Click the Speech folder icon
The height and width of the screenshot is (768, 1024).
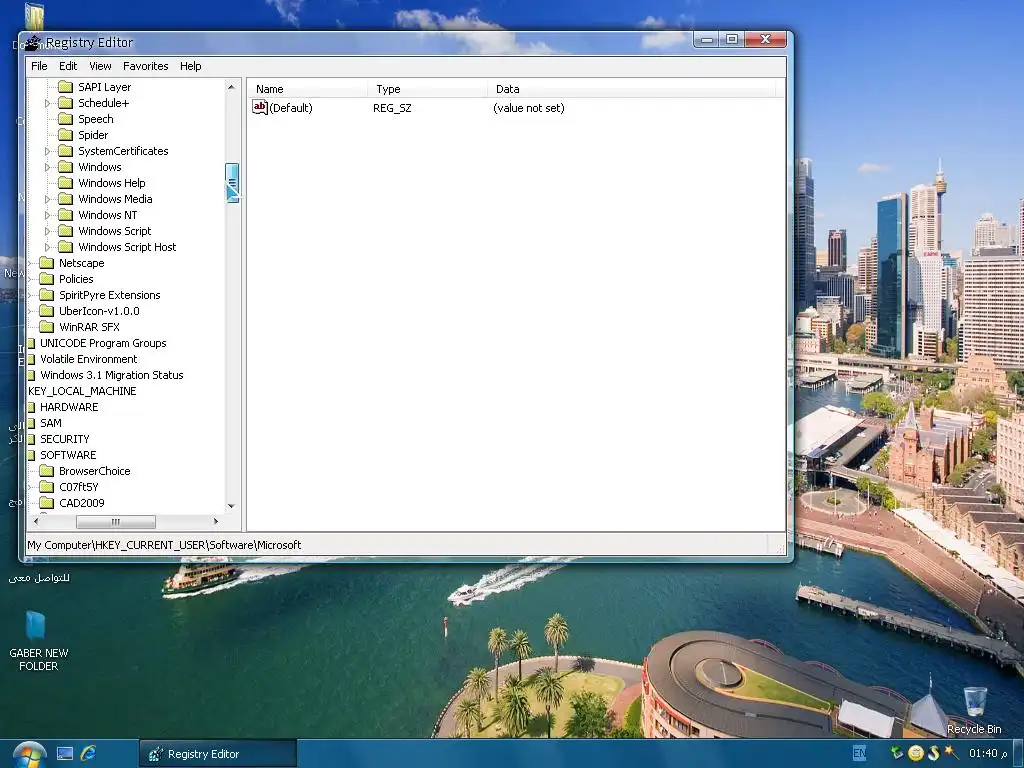coord(65,119)
